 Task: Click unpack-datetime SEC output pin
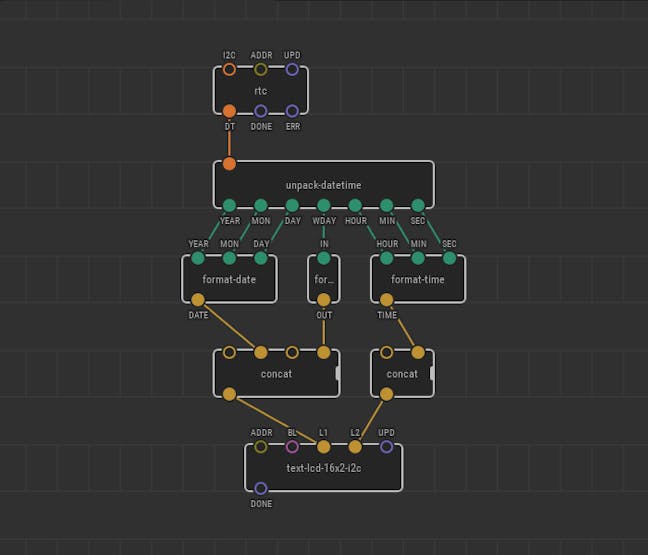[418, 205]
